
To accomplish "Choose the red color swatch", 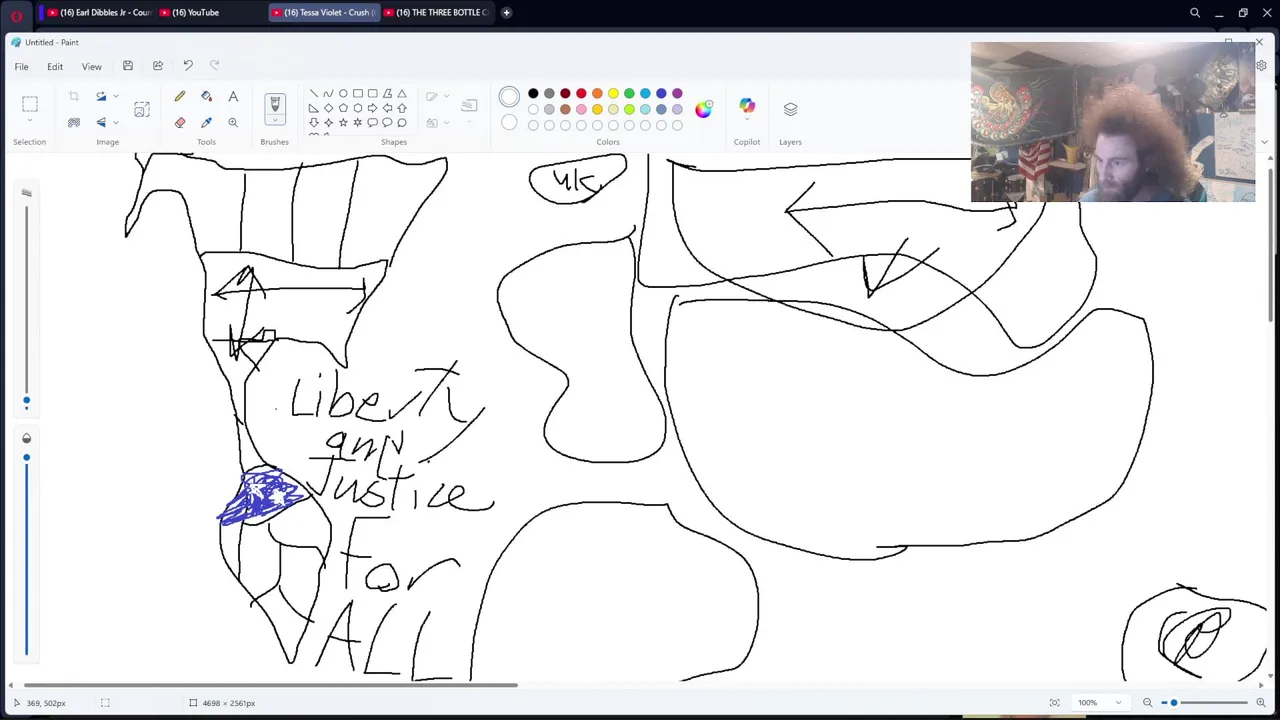I will point(581,94).
